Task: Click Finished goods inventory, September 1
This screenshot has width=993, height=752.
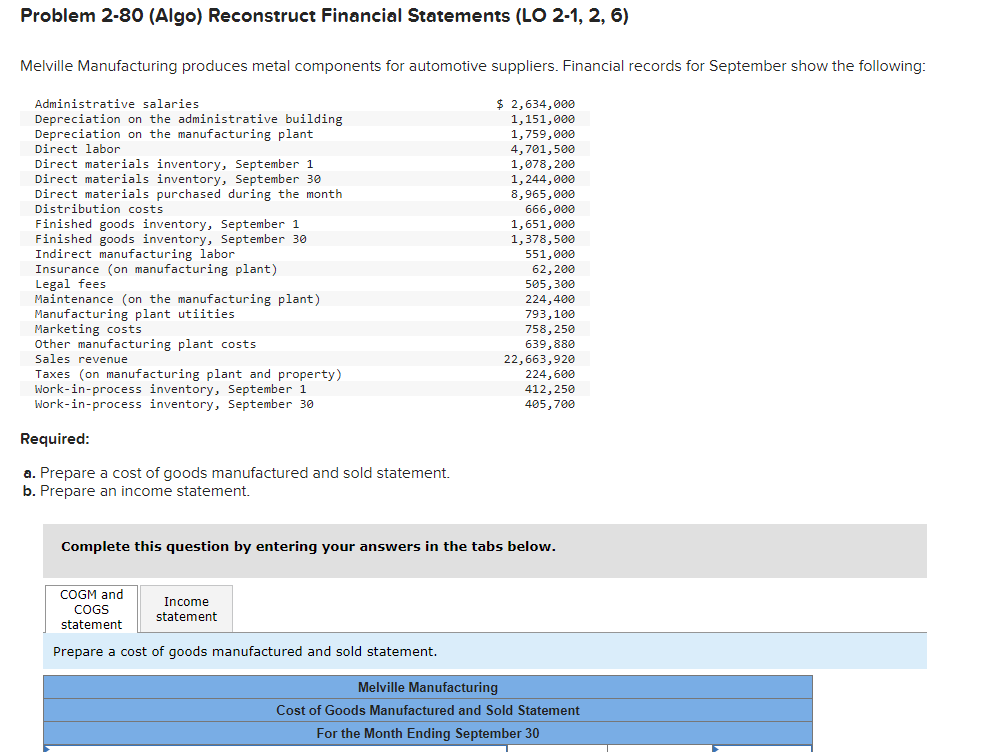Action: point(167,224)
